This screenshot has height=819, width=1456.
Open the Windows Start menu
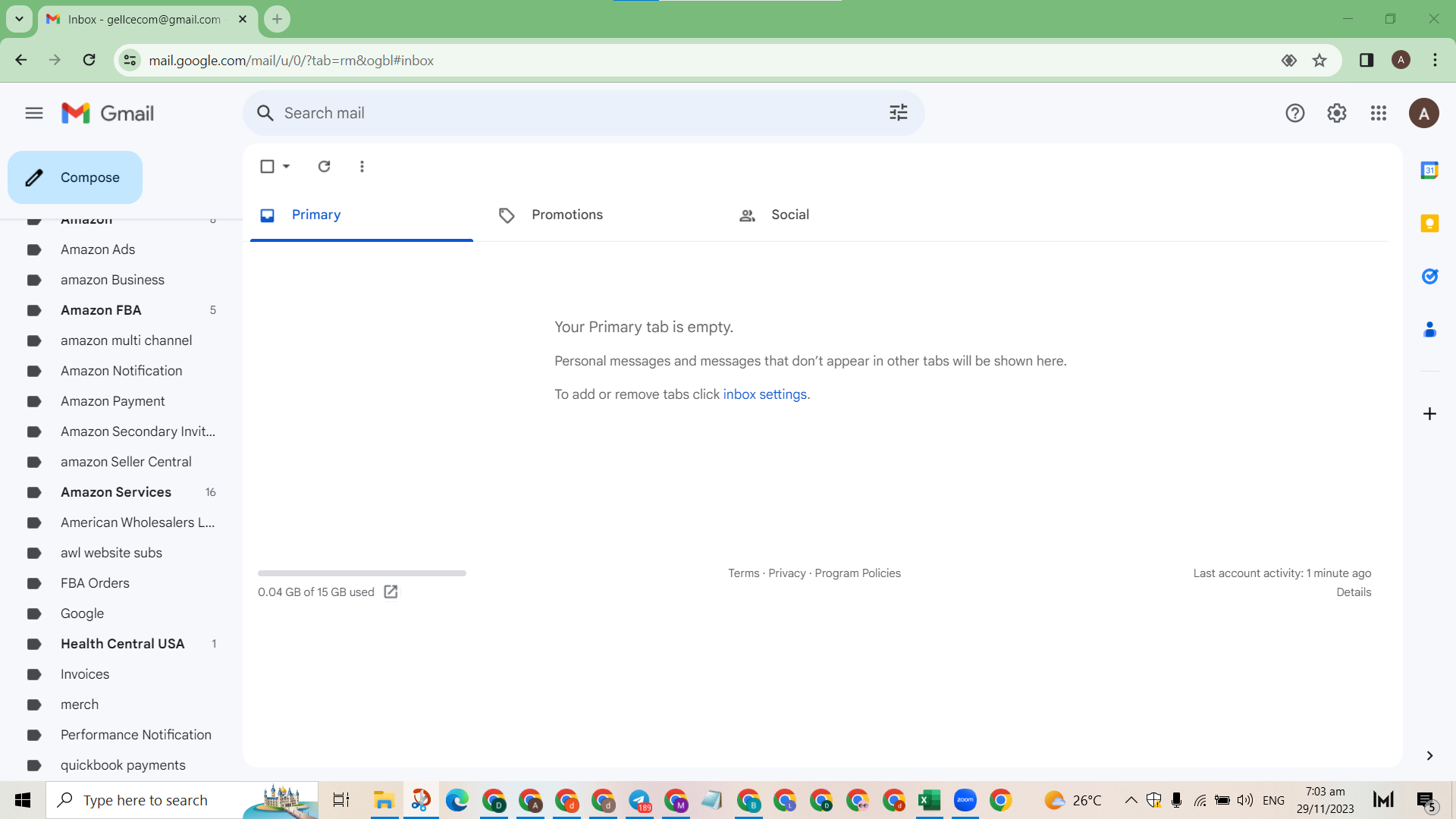pos(23,800)
